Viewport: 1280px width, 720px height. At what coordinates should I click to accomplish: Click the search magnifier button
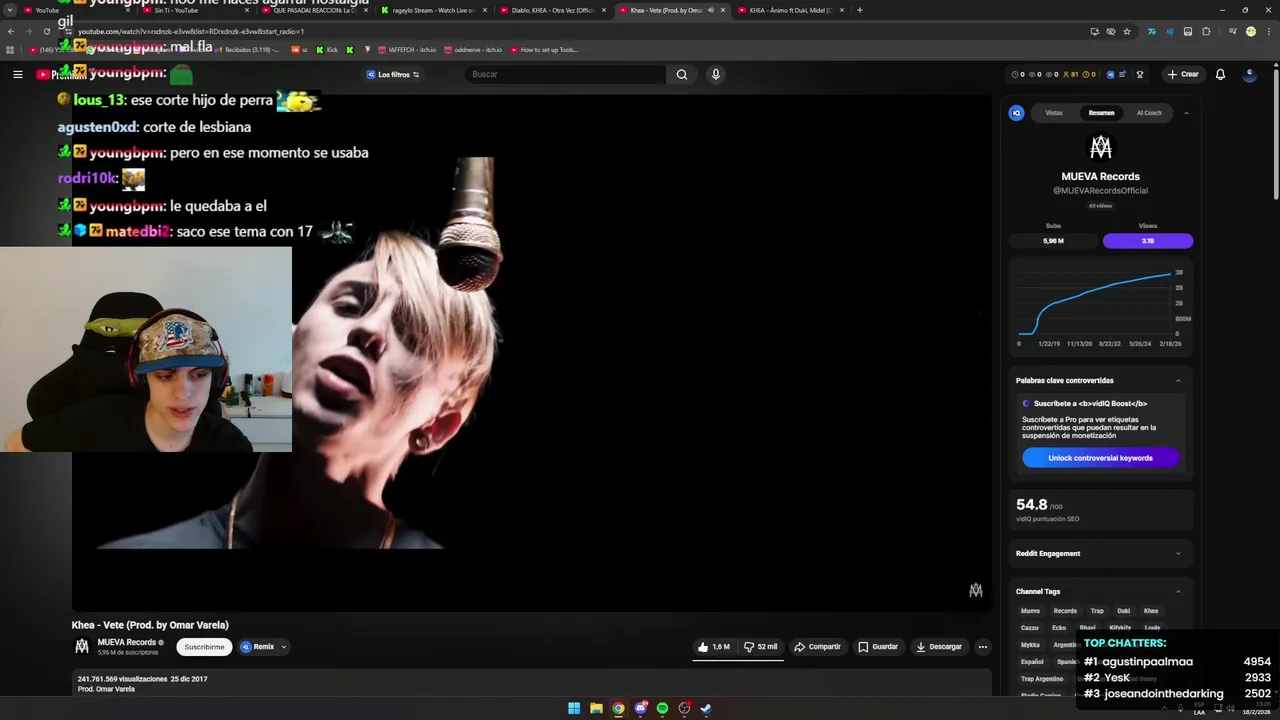tap(681, 74)
